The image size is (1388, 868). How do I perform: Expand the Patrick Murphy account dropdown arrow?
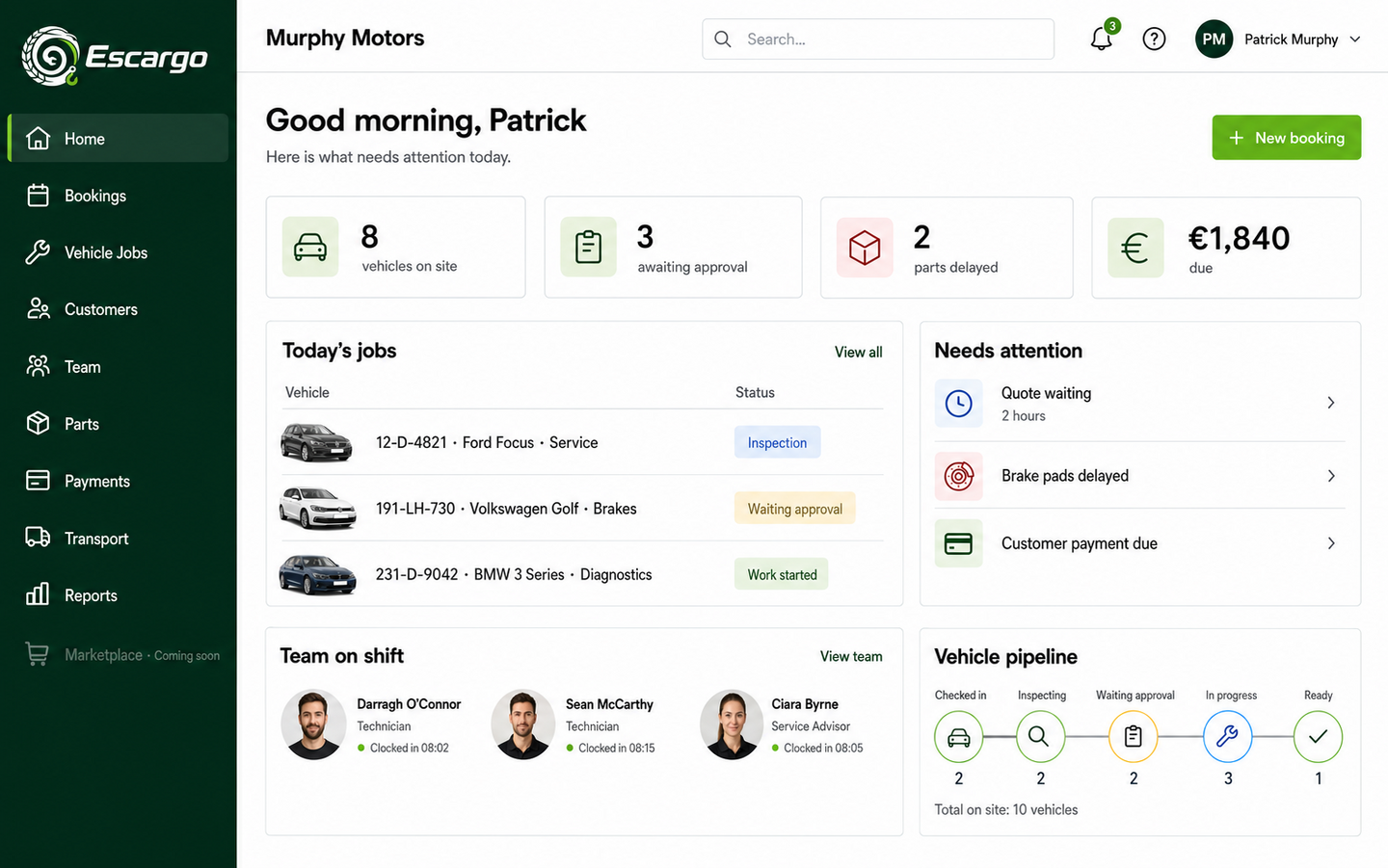[1354, 39]
